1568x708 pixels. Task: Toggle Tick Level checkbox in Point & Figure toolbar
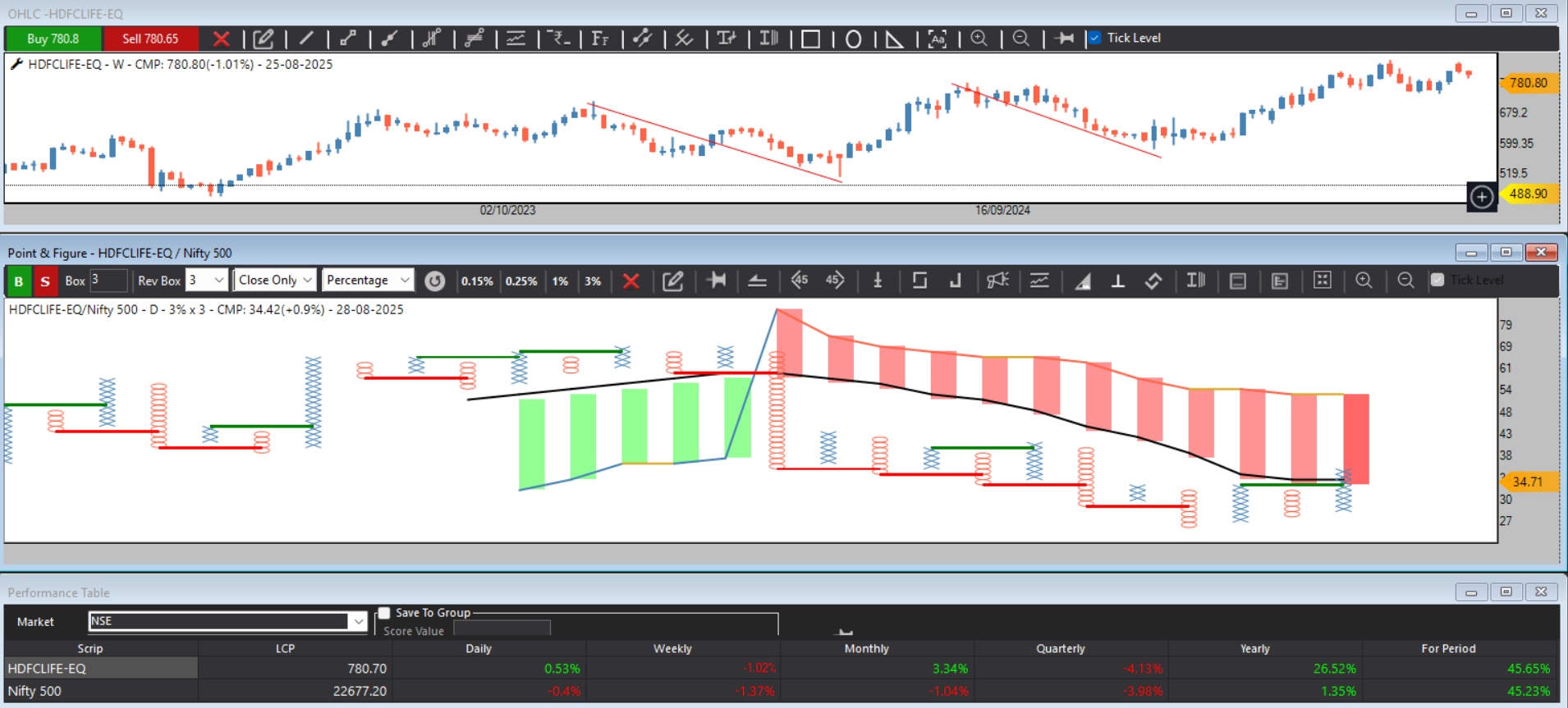point(1437,280)
